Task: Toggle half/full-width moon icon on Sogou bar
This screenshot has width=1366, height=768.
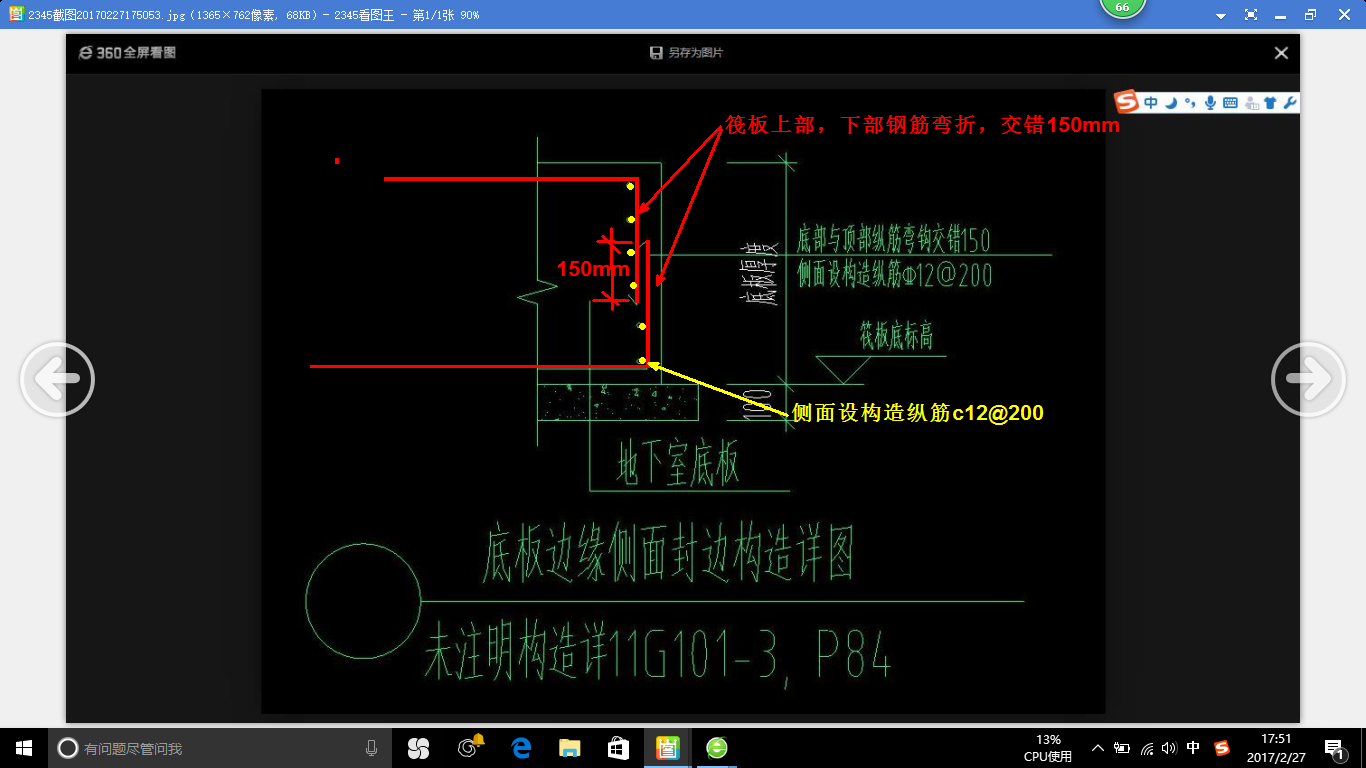Action: 1172,102
